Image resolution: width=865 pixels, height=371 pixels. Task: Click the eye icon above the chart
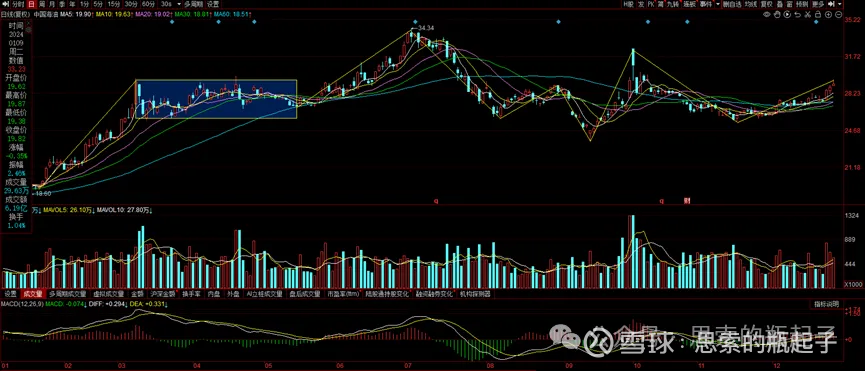tap(767, 14)
